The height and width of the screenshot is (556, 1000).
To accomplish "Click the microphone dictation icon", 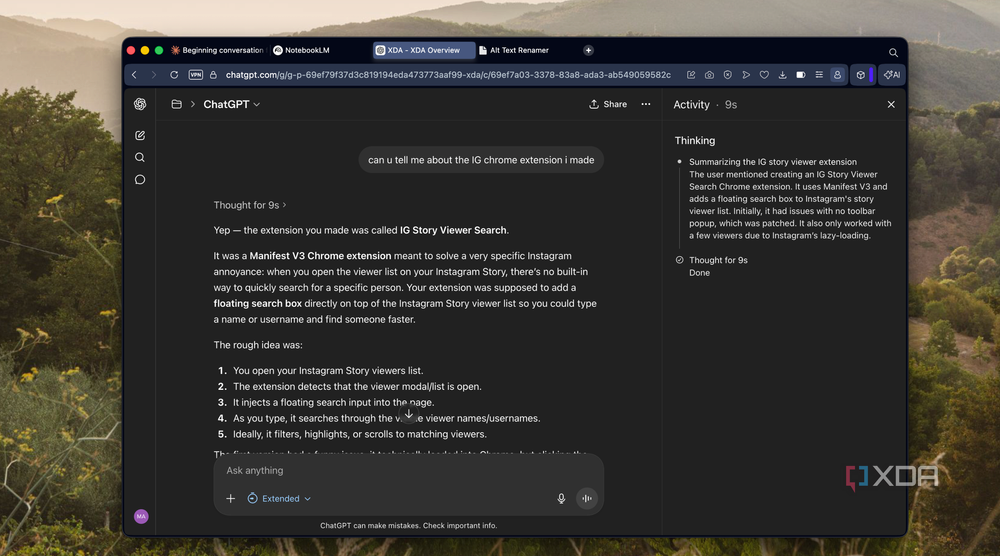I will (561, 499).
